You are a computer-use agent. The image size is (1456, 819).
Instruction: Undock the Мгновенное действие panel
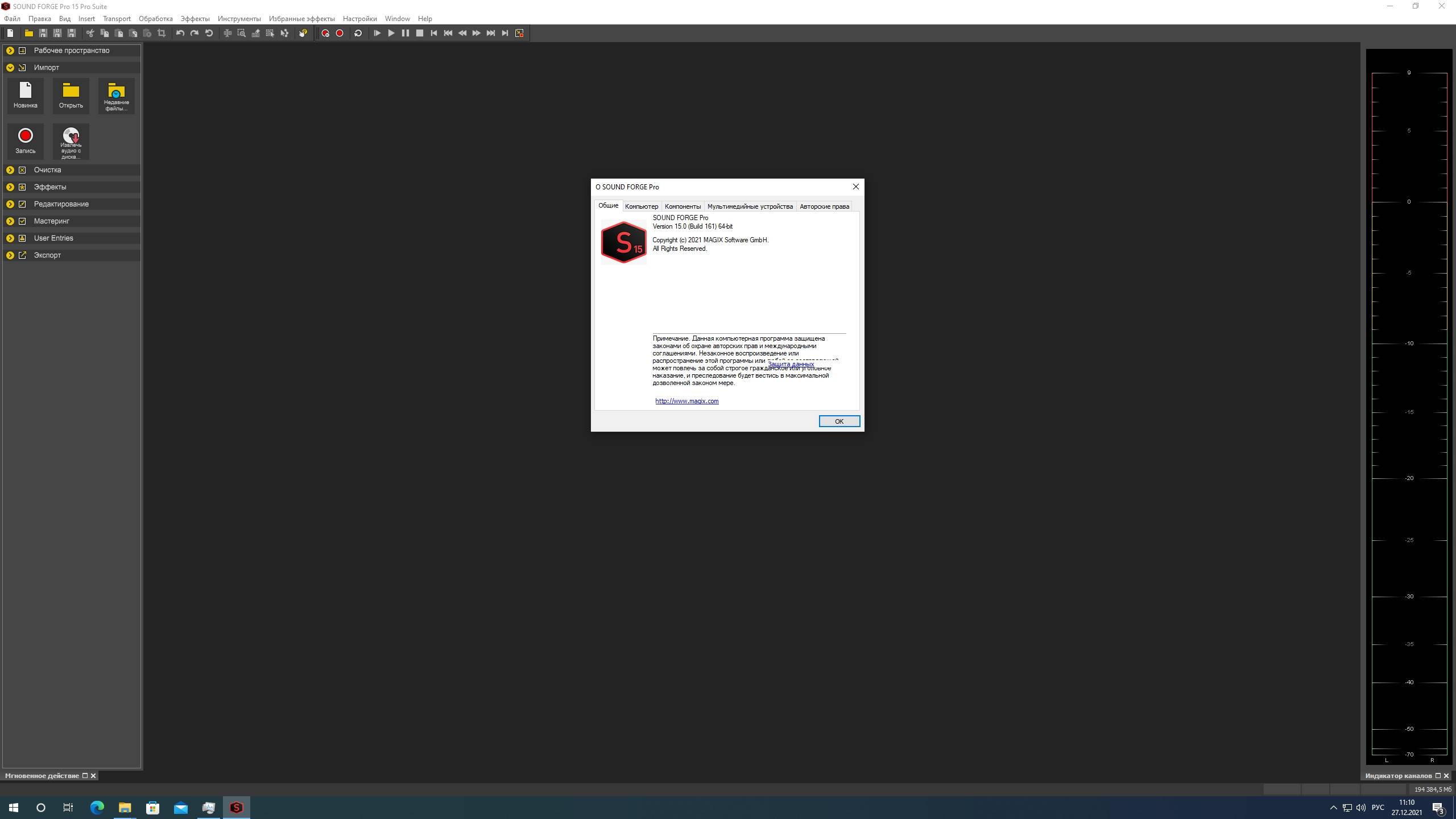coord(85,776)
